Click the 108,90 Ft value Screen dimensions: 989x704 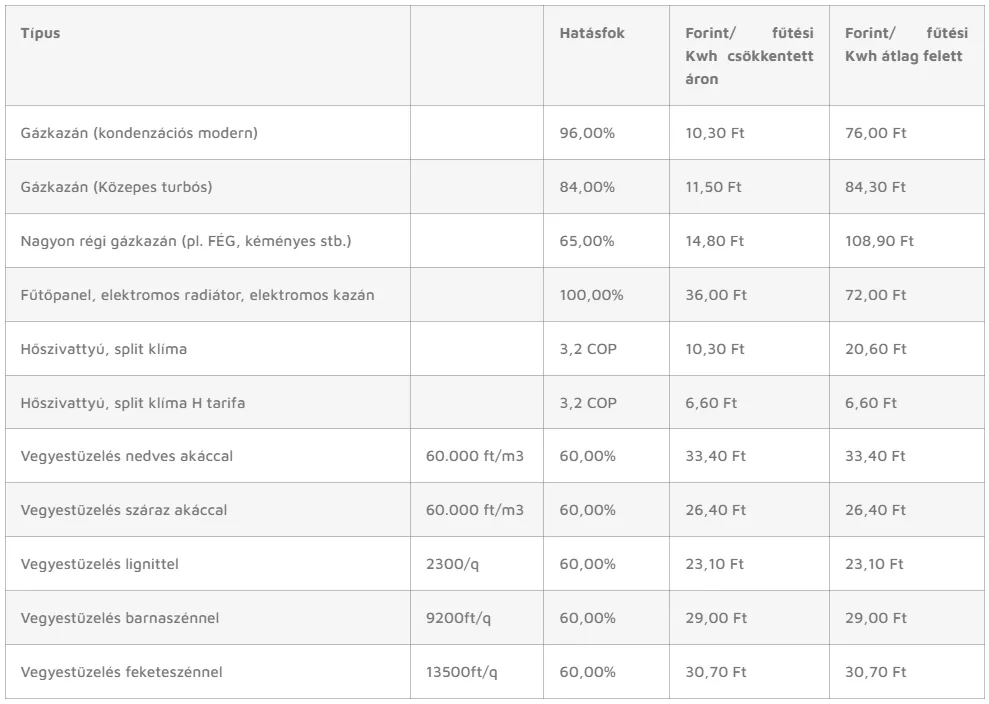(879, 241)
